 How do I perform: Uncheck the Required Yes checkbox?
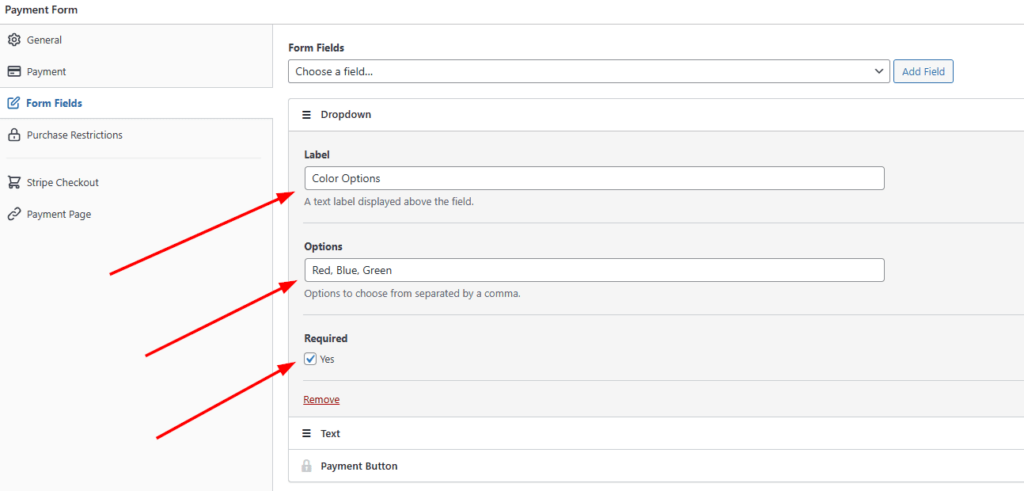coord(311,359)
